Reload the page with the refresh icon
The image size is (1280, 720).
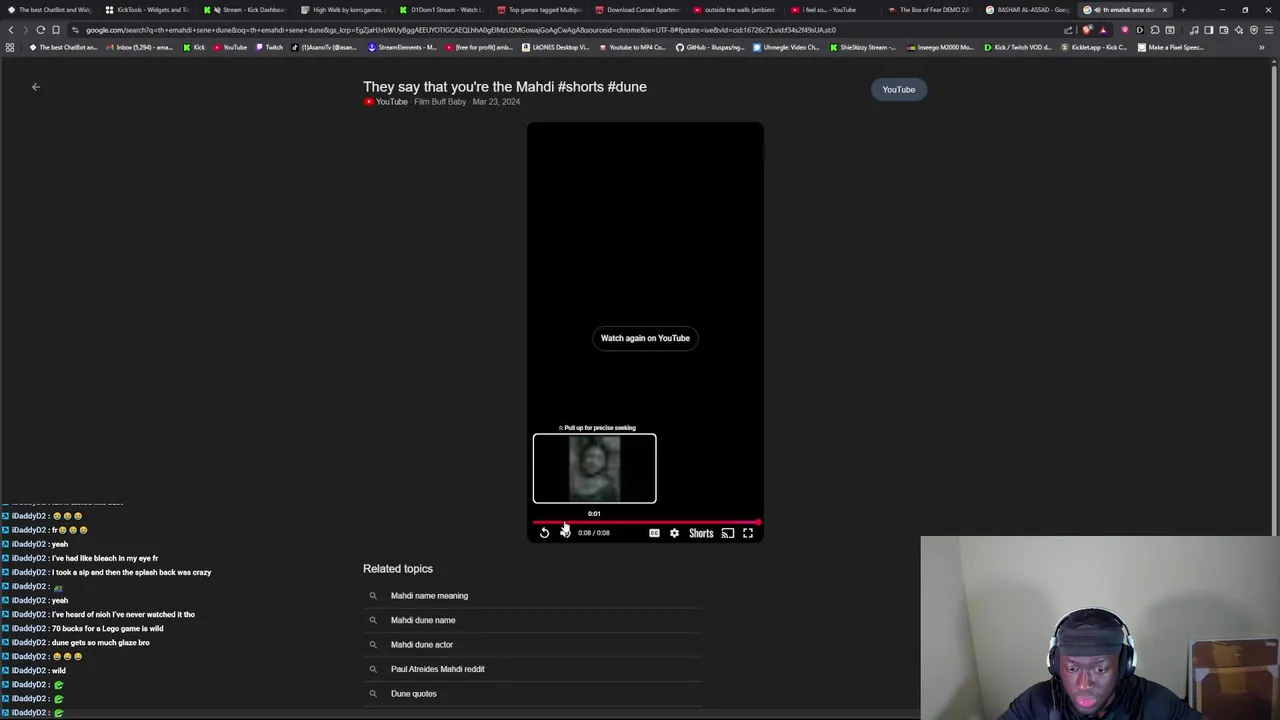tap(40, 30)
